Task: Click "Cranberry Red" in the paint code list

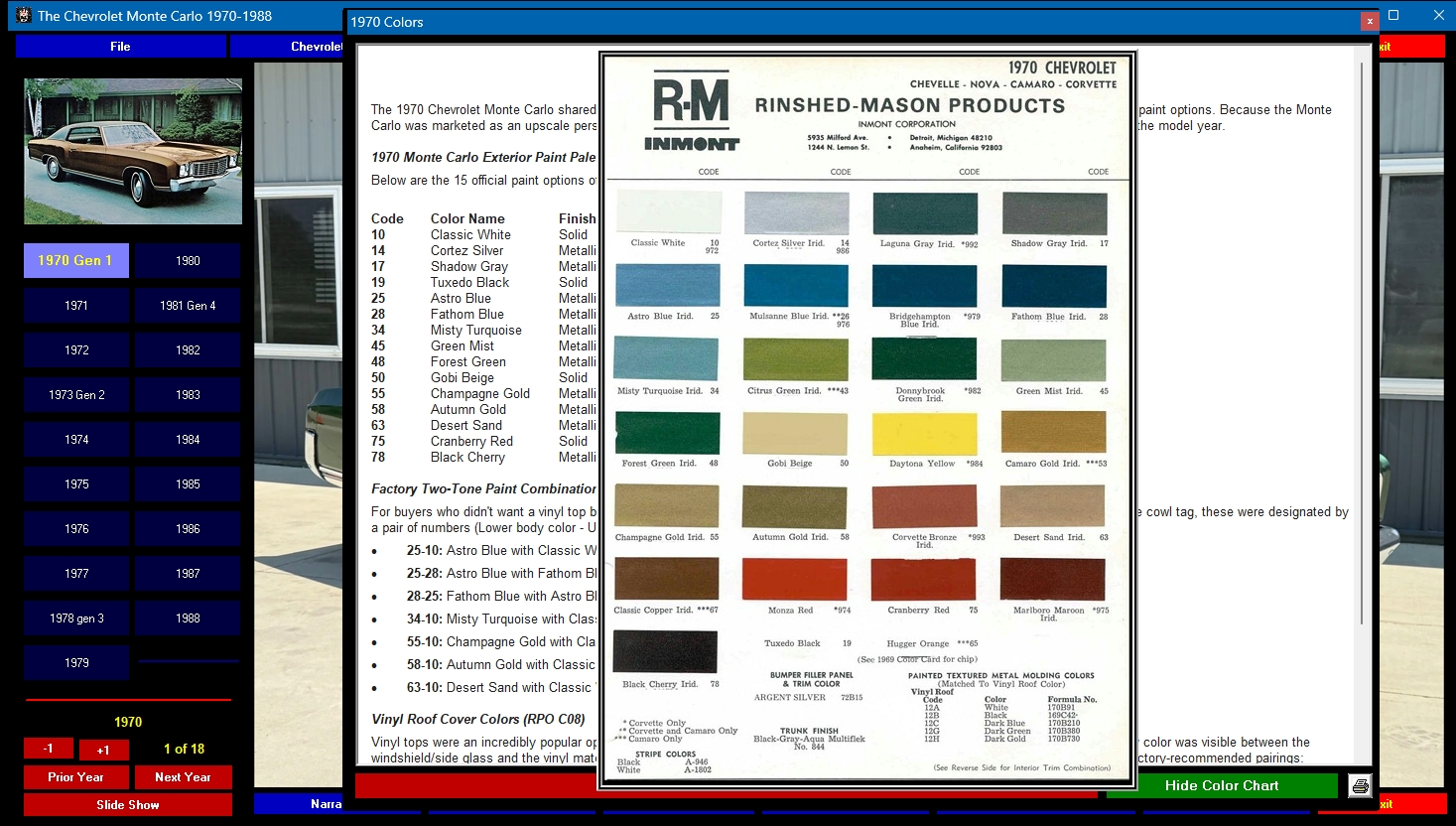Action: pos(471,441)
